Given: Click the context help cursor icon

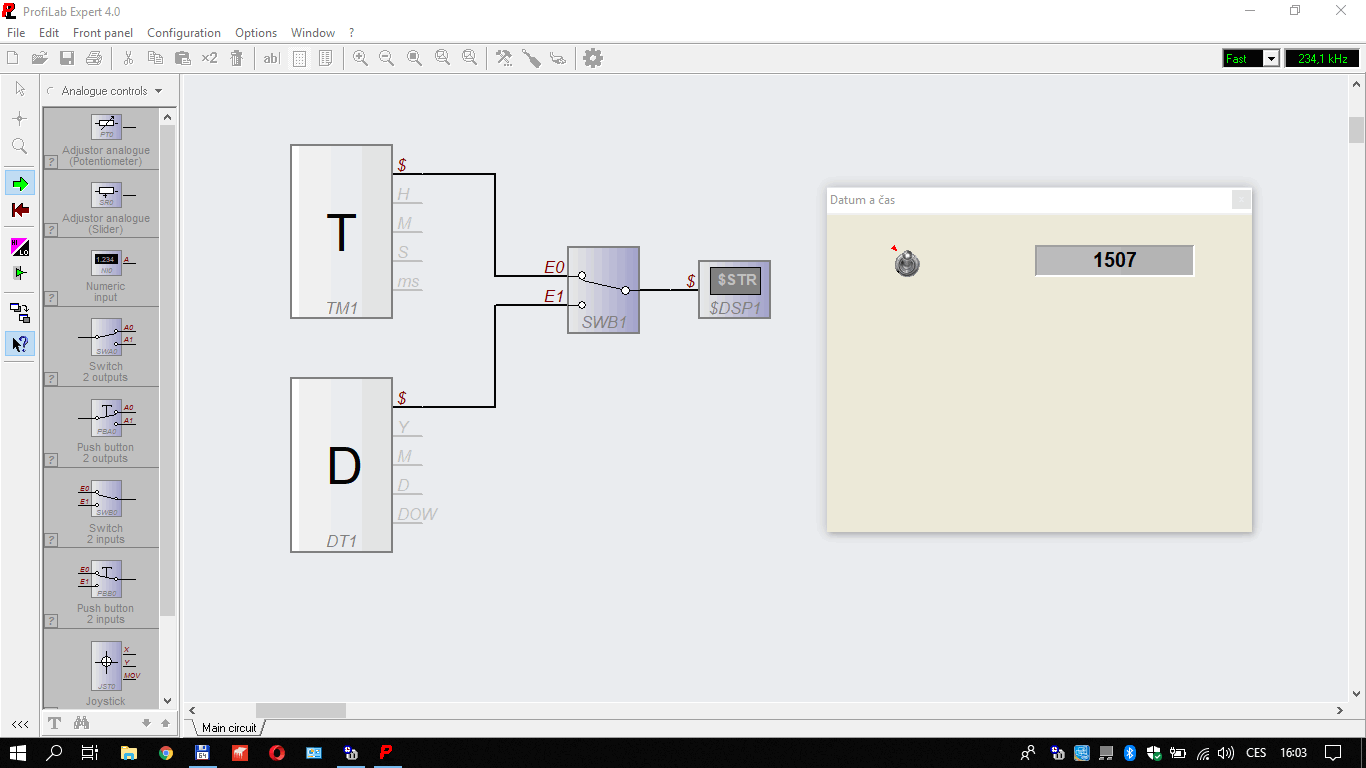Looking at the screenshot, I should point(19,344).
